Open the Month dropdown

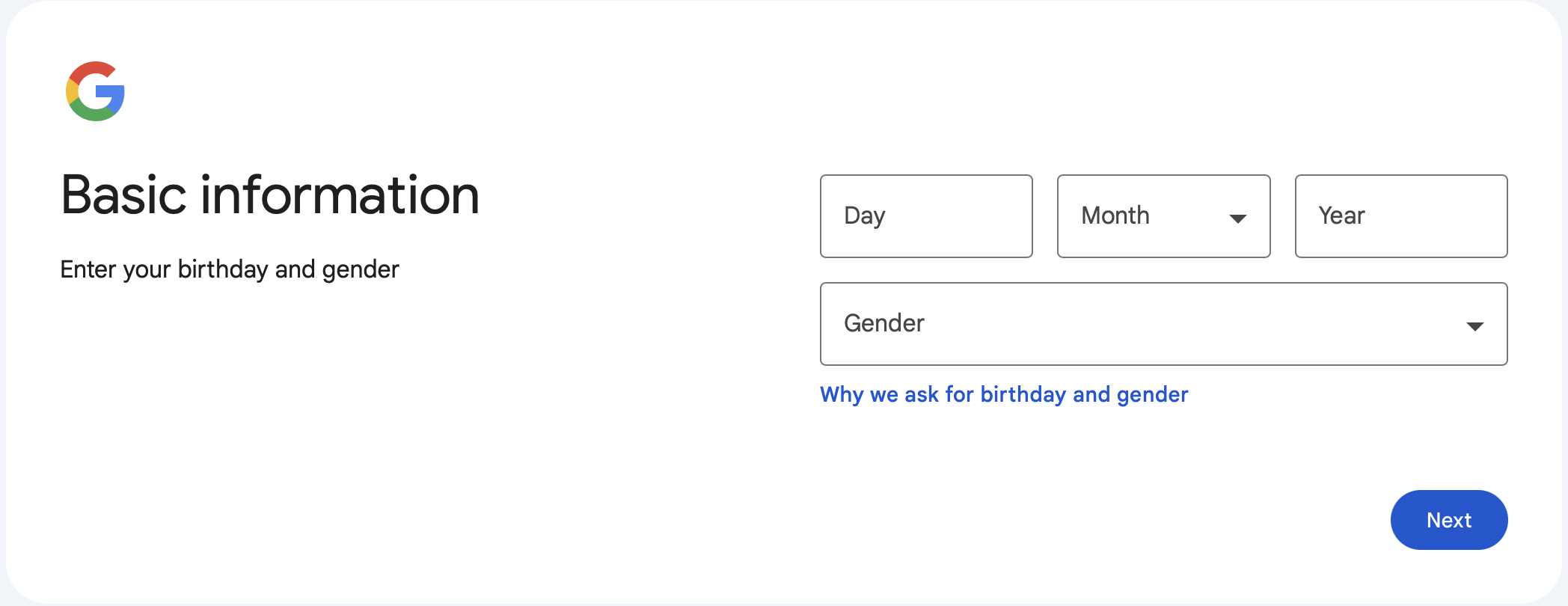(x=1163, y=216)
